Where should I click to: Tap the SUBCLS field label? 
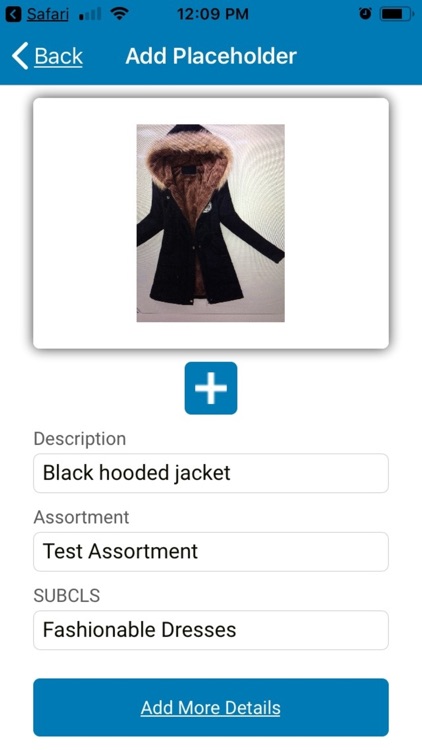point(67,596)
